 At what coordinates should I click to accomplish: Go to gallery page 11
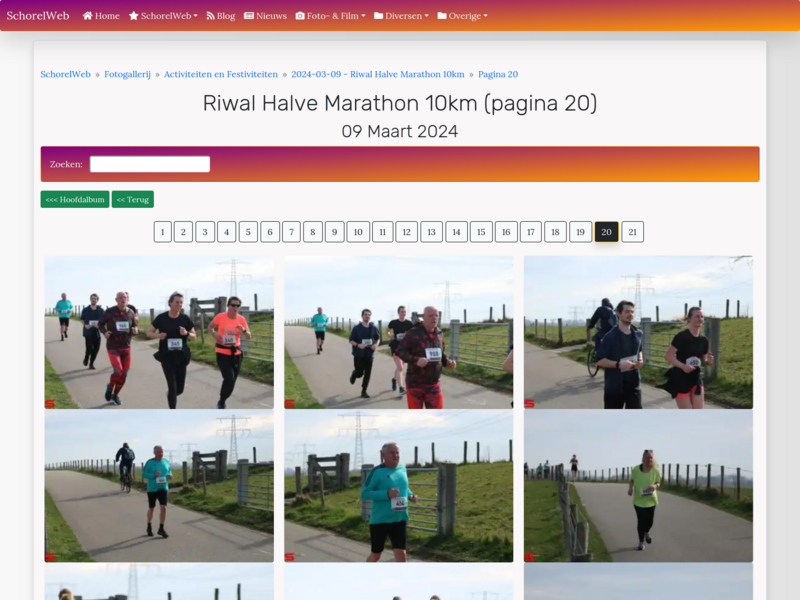pyautogui.click(x=383, y=232)
